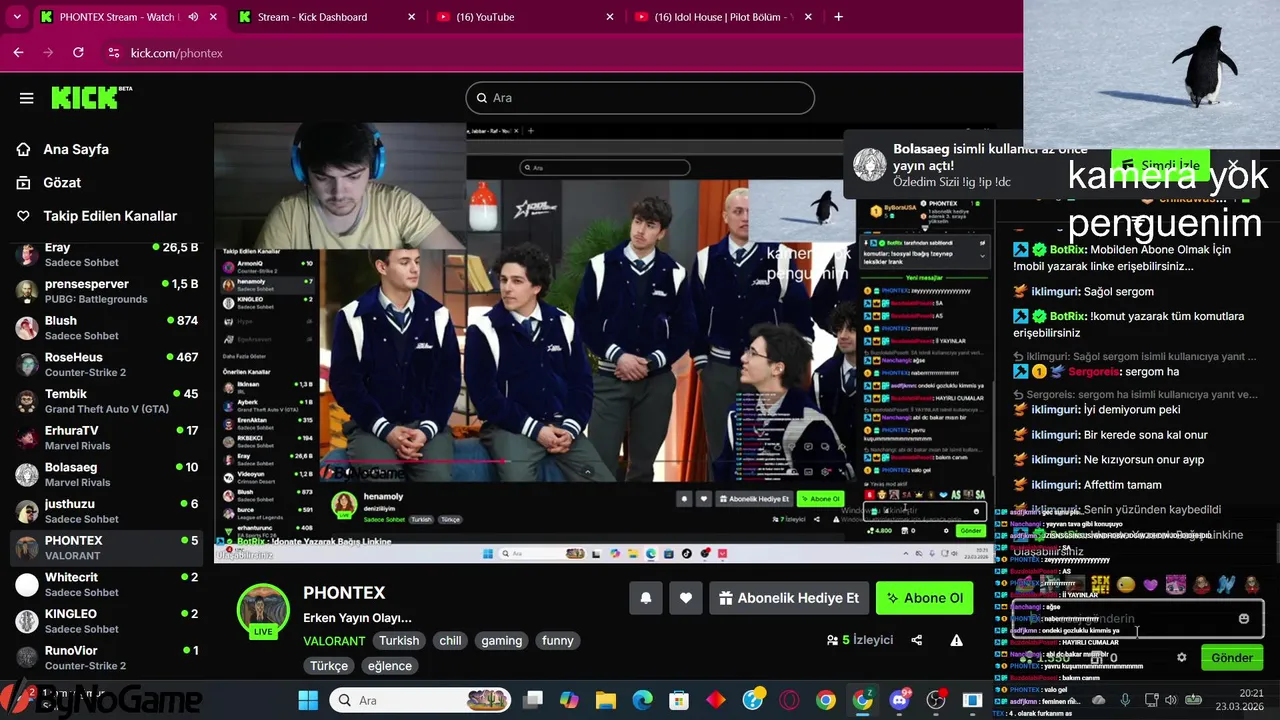Image resolution: width=1280 pixels, height=720 pixels.
Task: Open Windows Start menu
Action: [x=308, y=700]
